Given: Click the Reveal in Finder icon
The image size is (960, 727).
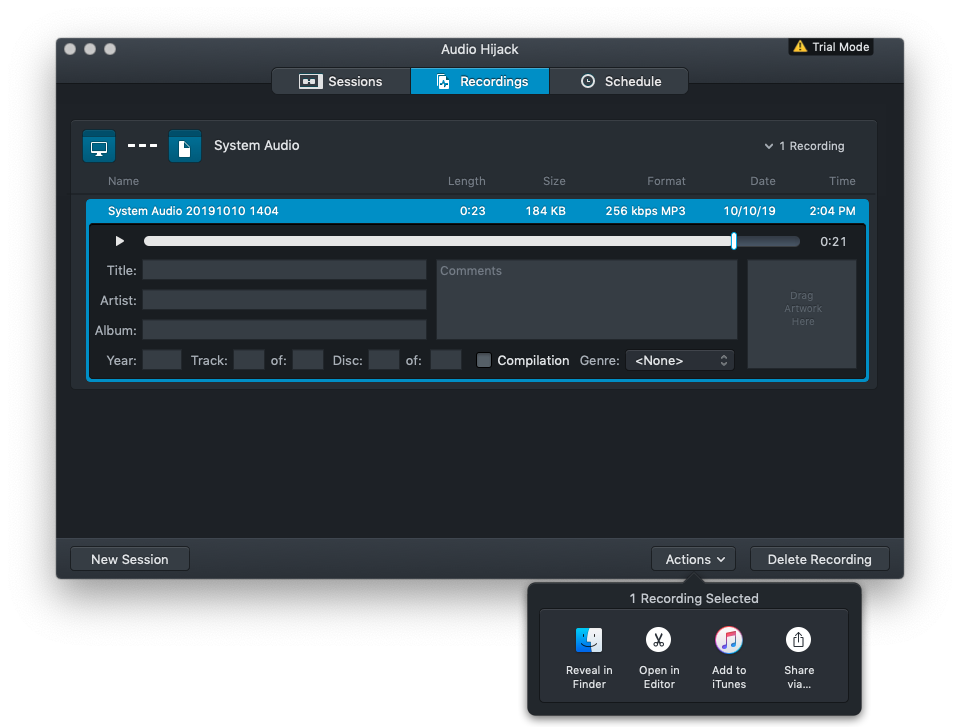Looking at the screenshot, I should click(589, 640).
